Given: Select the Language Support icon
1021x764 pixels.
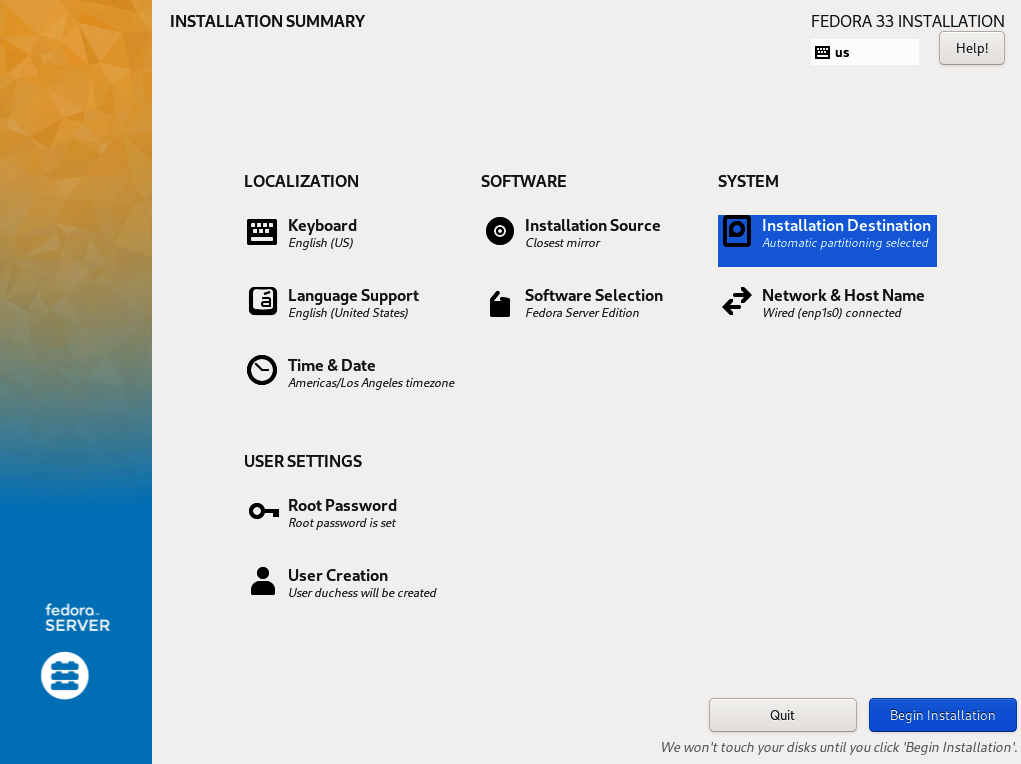Looking at the screenshot, I should 261,301.
